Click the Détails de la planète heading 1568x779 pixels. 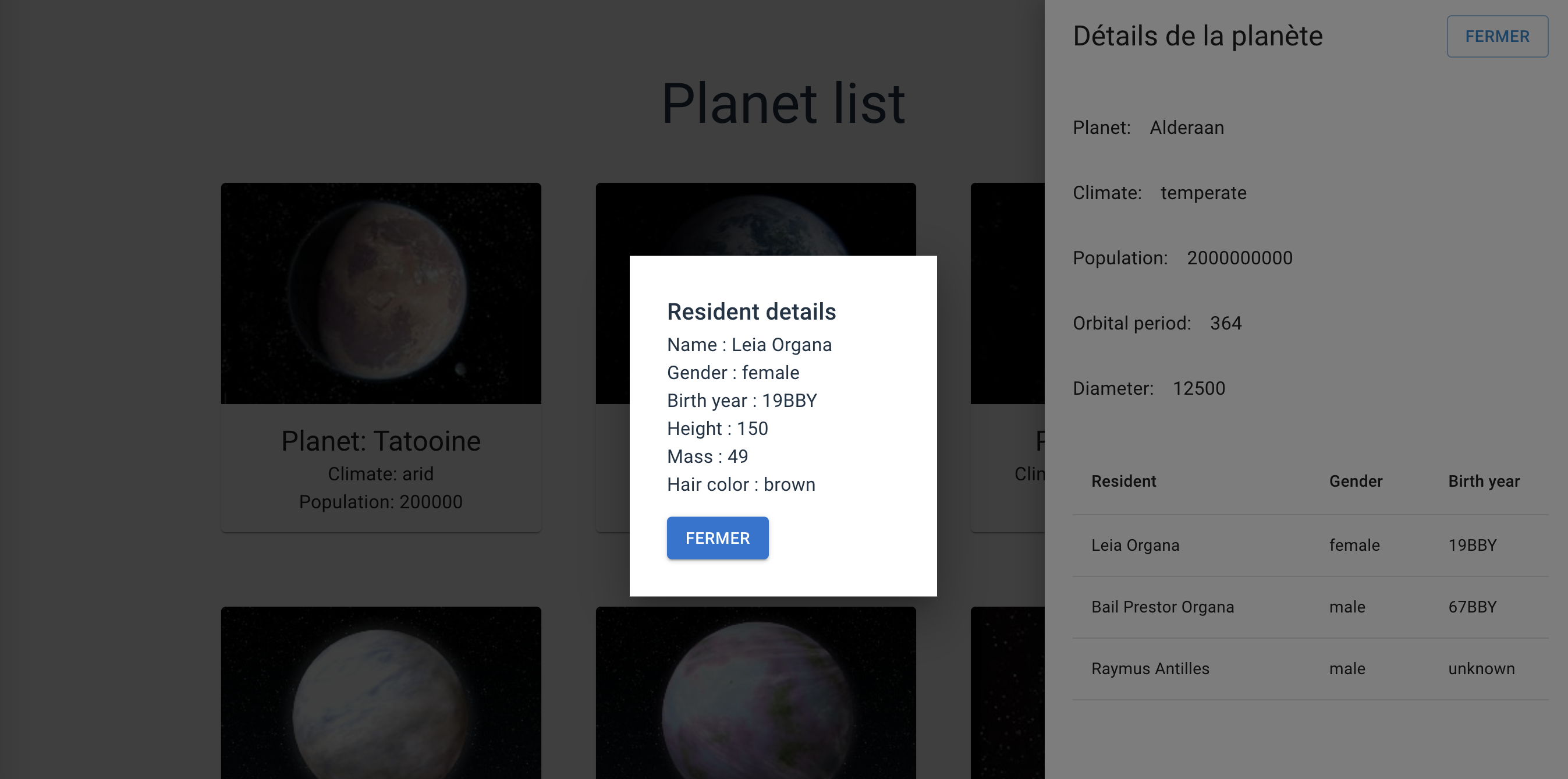click(1197, 36)
